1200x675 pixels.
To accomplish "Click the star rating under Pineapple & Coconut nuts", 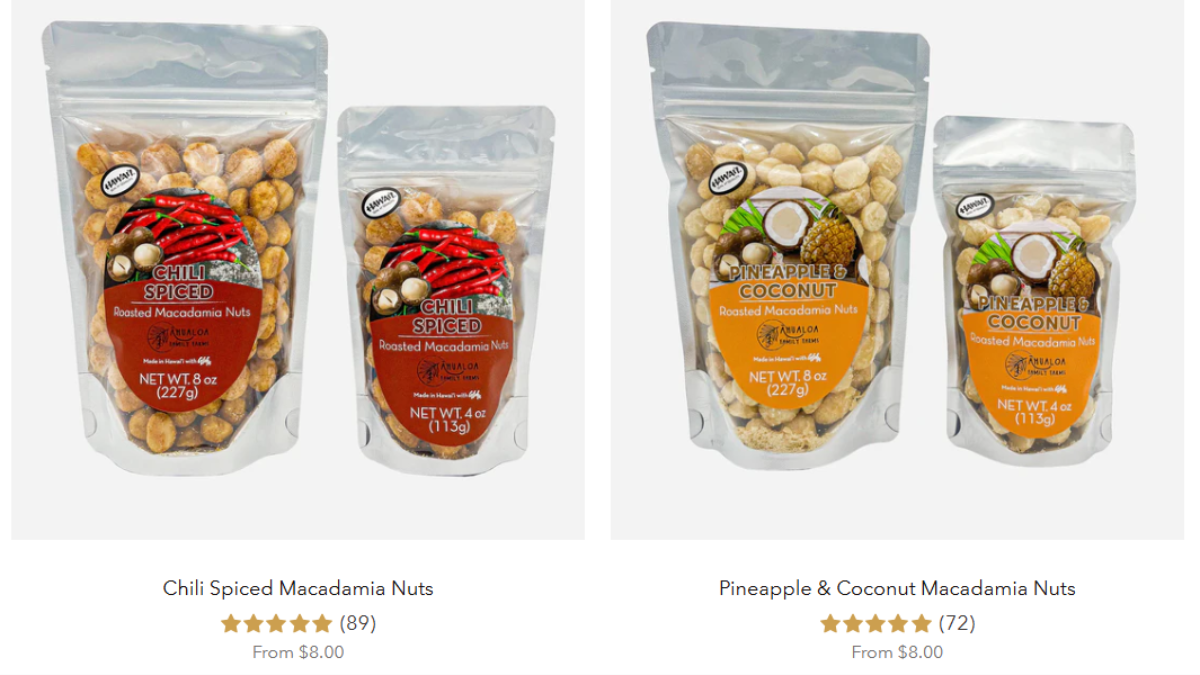I will pos(876,624).
